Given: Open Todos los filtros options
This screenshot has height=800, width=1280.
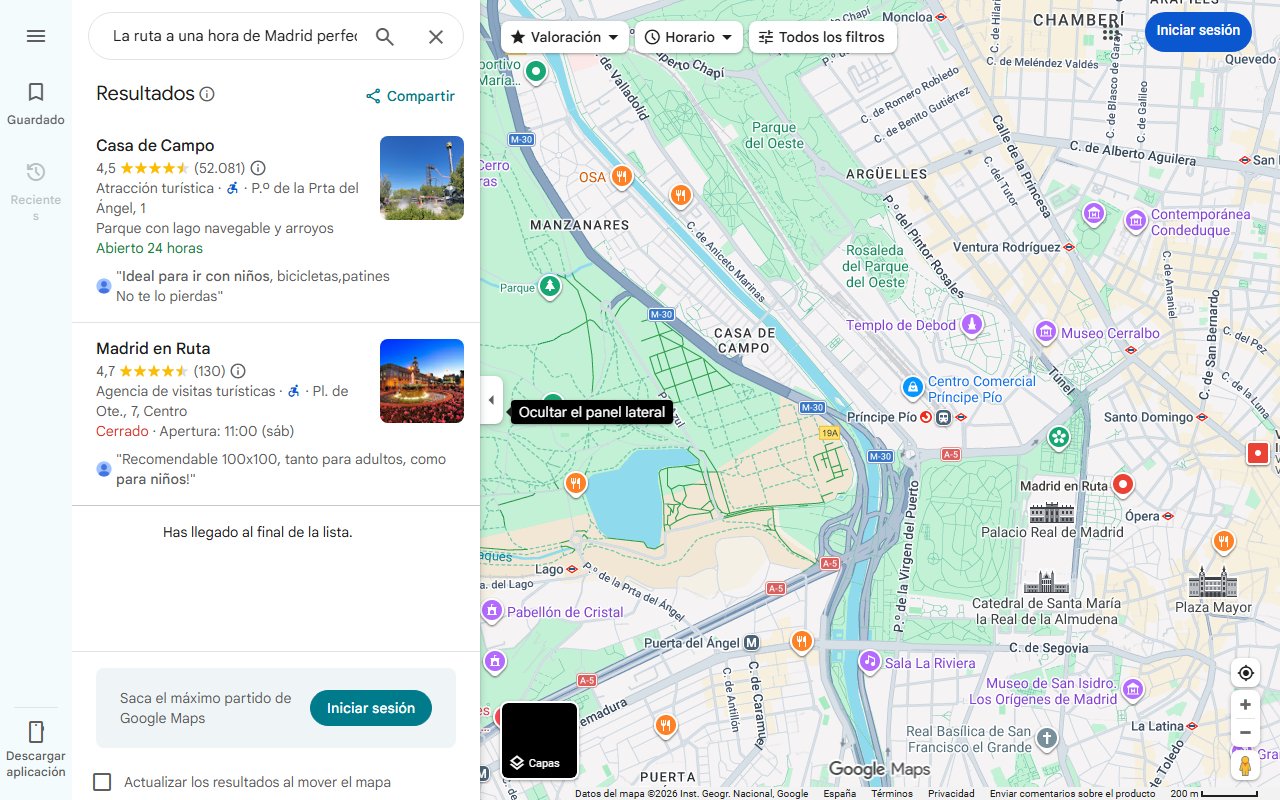Looking at the screenshot, I should click(x=823, y=36).
